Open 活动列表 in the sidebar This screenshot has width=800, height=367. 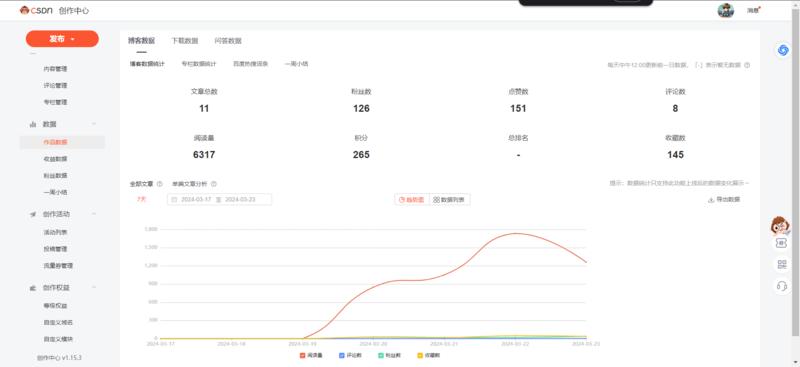coord(55,232)
